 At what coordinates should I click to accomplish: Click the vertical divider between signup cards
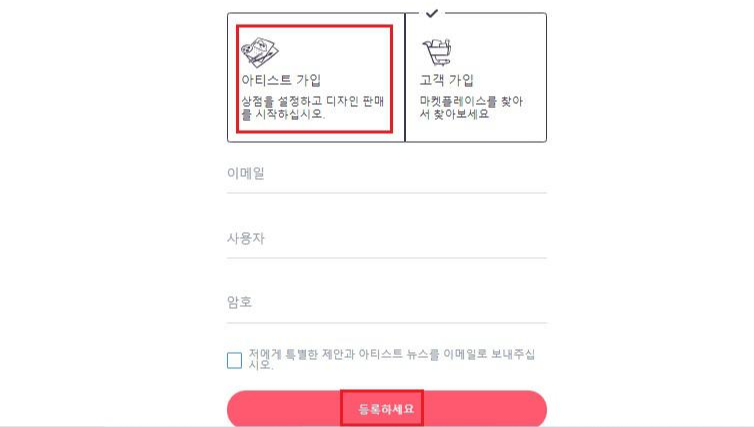405,77
